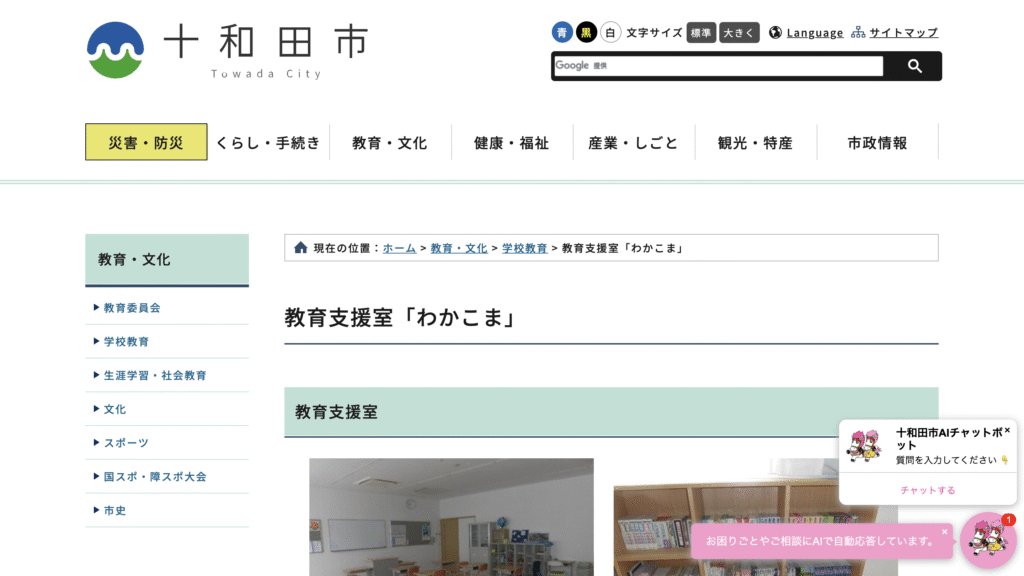The width and height of the screenshot is (1024, 576).
Task: Open the 市政情報 navigation menu
Action: pos(877,141)
